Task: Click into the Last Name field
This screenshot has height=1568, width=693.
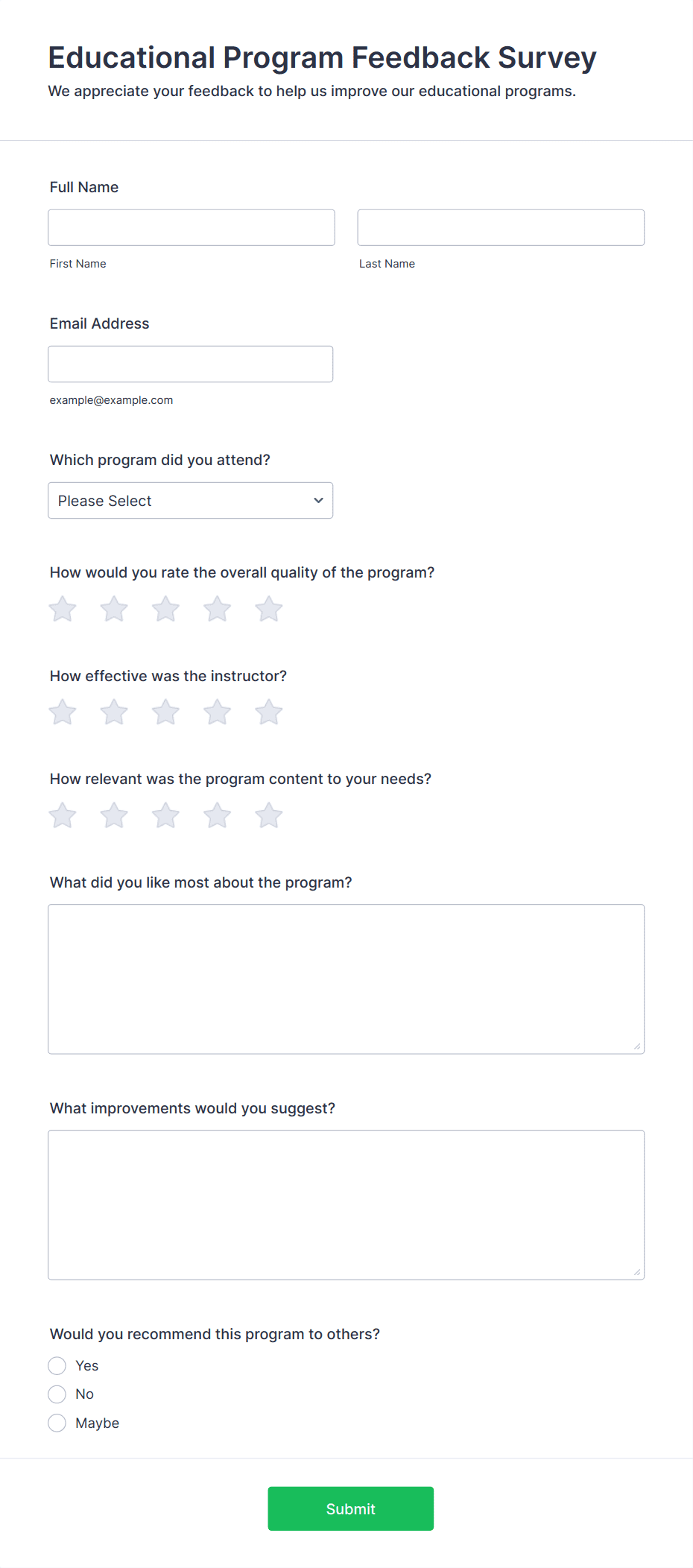Action: tap(501, 227)
